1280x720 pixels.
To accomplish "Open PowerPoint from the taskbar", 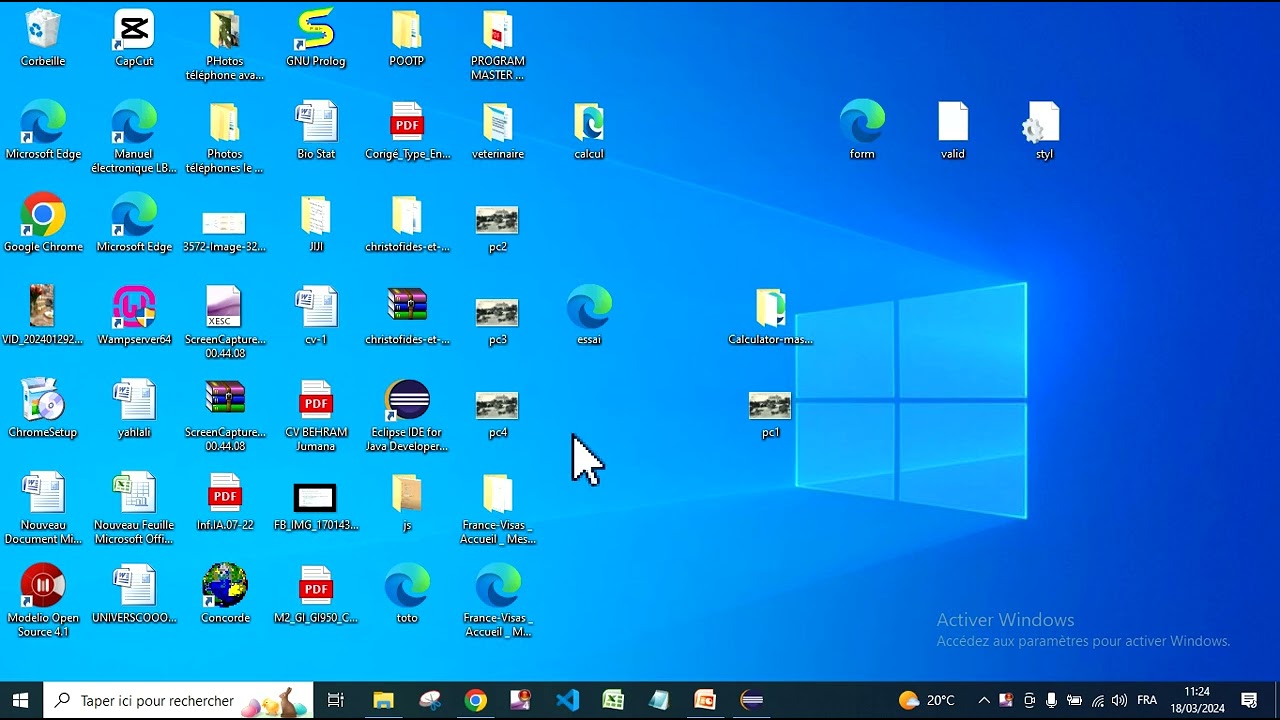I will click(705, 700).
